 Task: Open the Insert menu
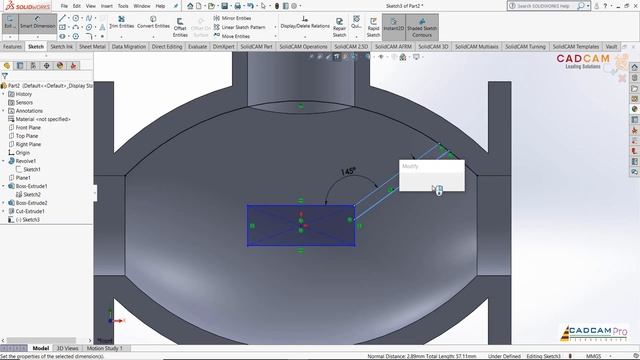107,6
